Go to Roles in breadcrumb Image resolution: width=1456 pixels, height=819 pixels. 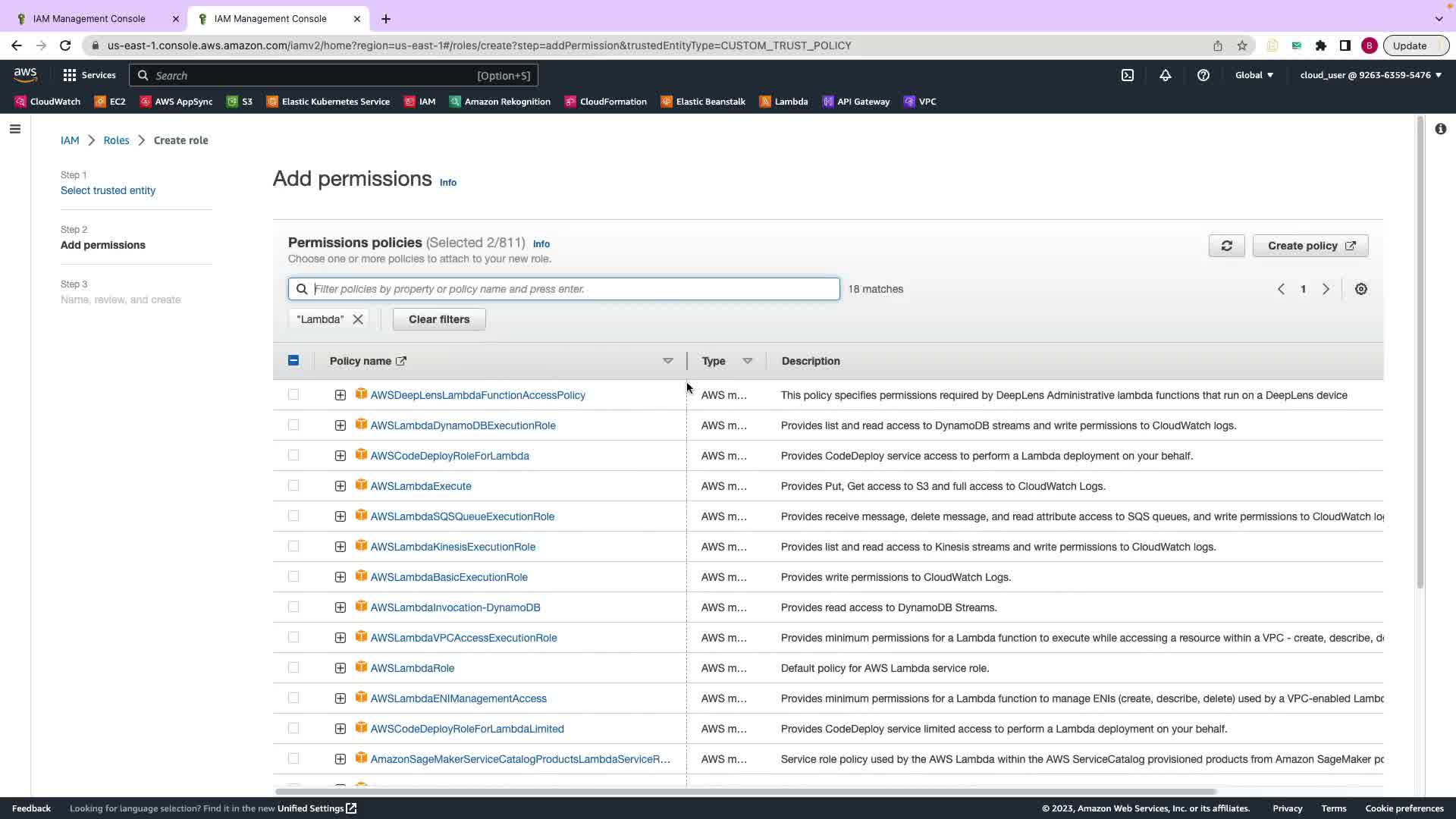click(116, 140)
